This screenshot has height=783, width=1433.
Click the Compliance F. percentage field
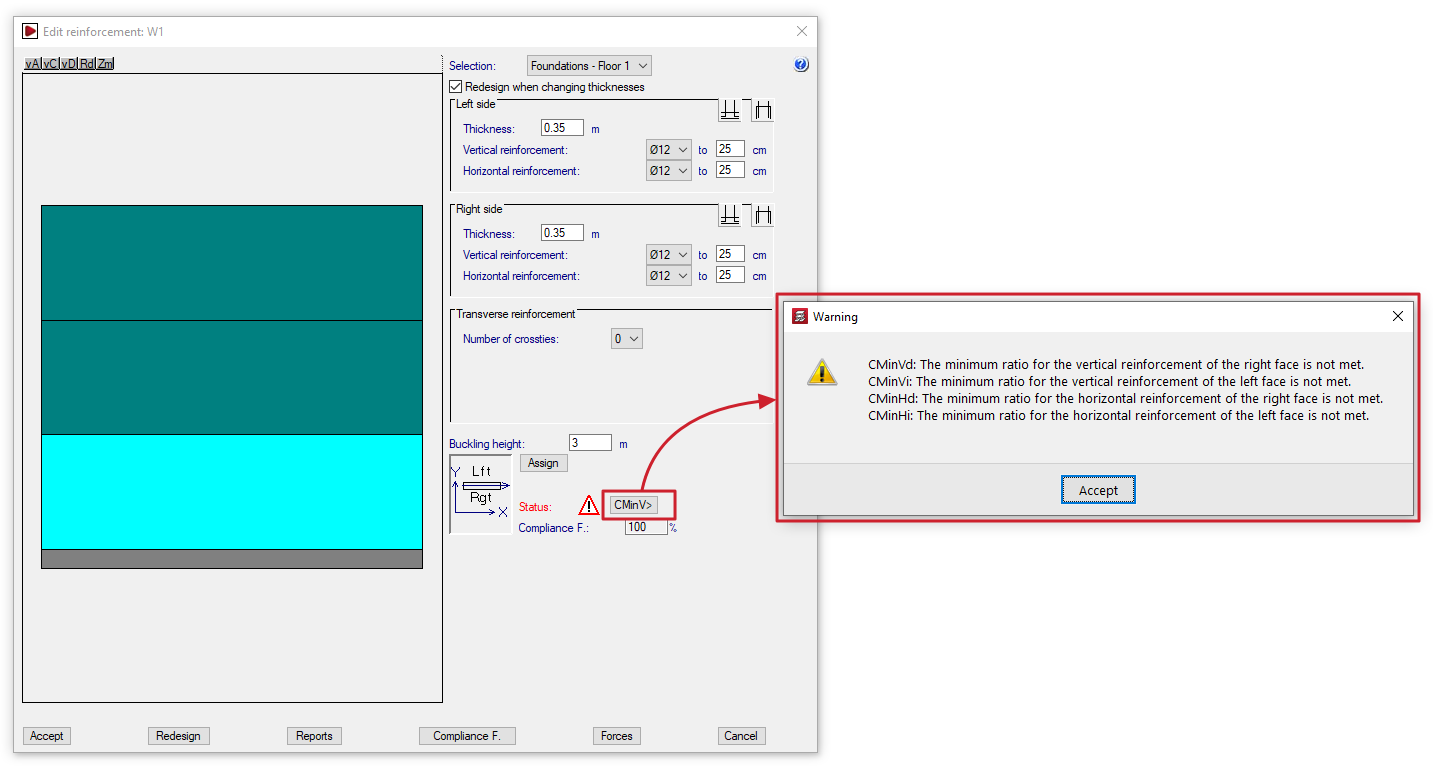(x=646, y=527)
